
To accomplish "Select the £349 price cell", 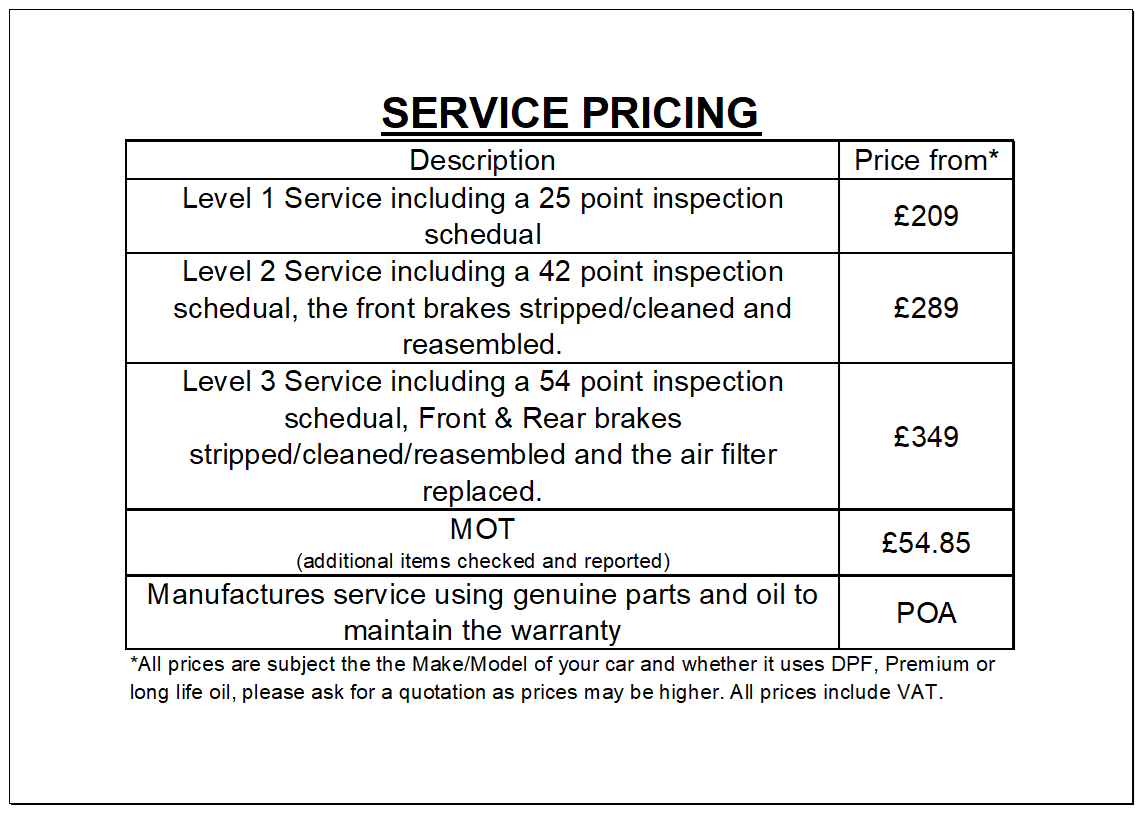I will point(926,437).
